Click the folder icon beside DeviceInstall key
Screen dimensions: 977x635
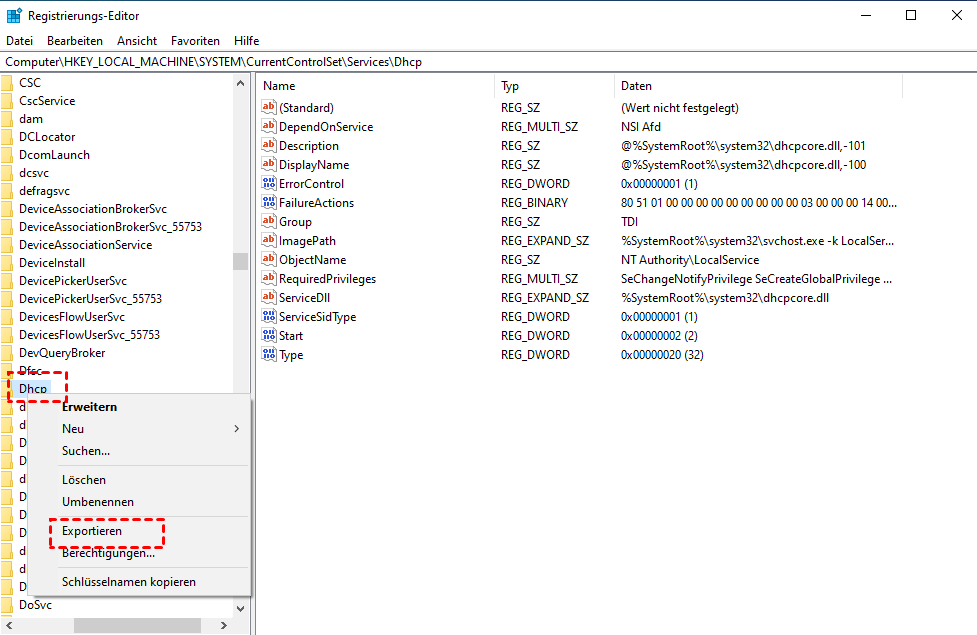pos(7,263)
